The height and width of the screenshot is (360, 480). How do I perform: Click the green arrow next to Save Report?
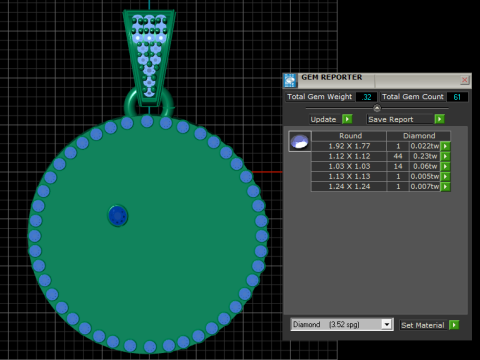(440, 119)
